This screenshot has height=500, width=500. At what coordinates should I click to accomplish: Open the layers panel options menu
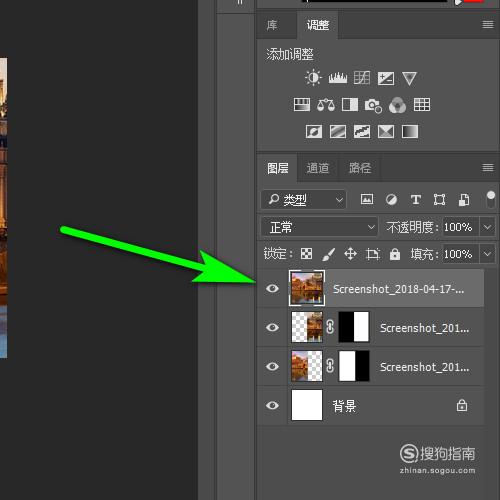(488, 167)
